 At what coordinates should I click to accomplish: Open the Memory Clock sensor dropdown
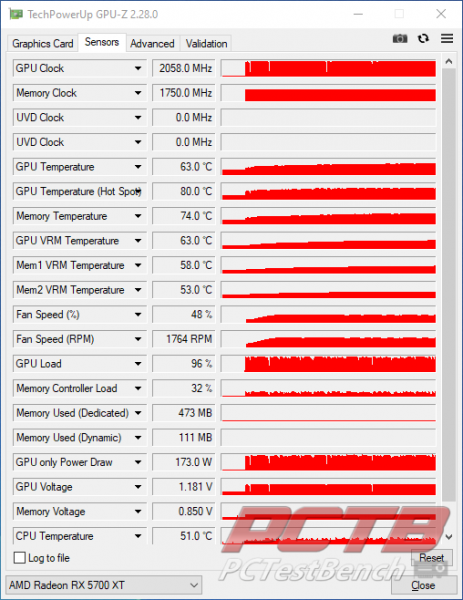[x=138, y=93]
